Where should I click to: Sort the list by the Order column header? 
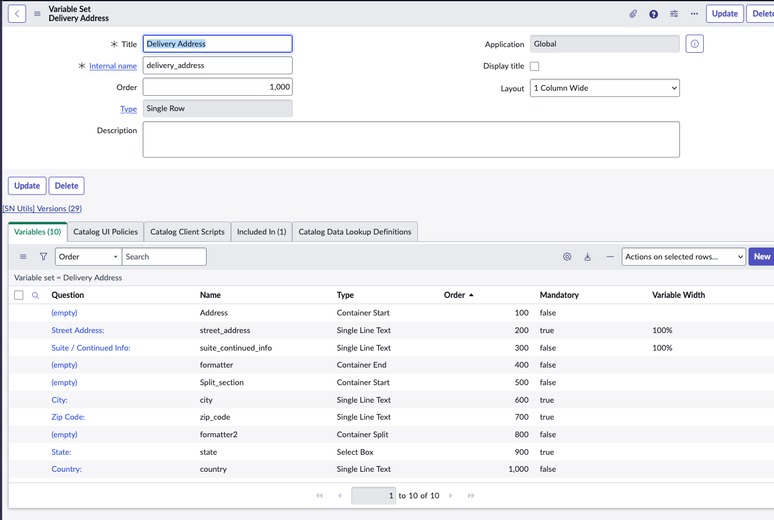click(455, 295)
